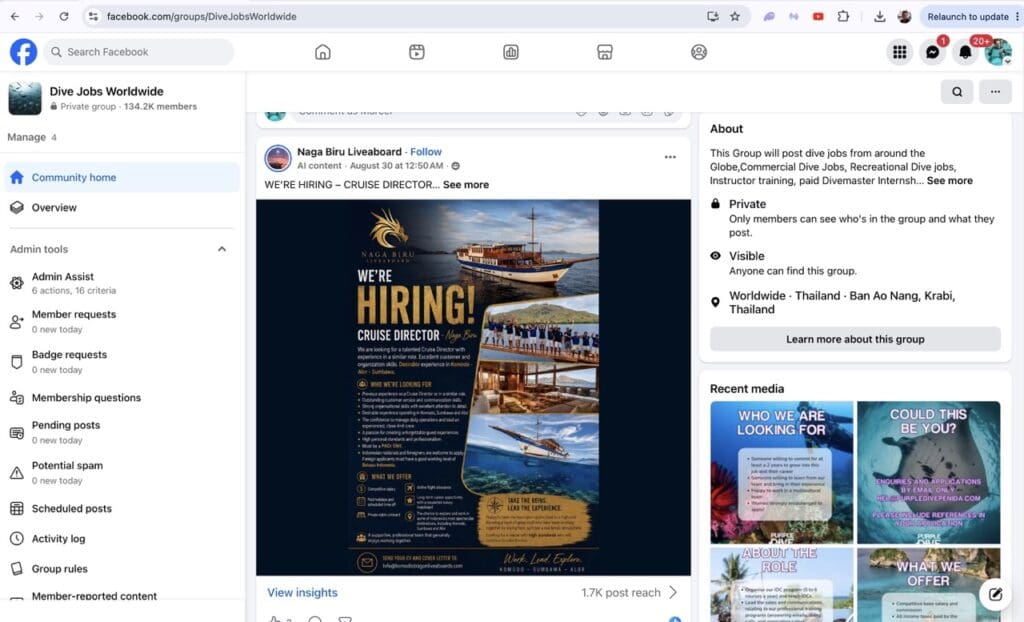Open the Reels video icon
The height and width of the screenshot is (622, 1024).
point(417,52)
